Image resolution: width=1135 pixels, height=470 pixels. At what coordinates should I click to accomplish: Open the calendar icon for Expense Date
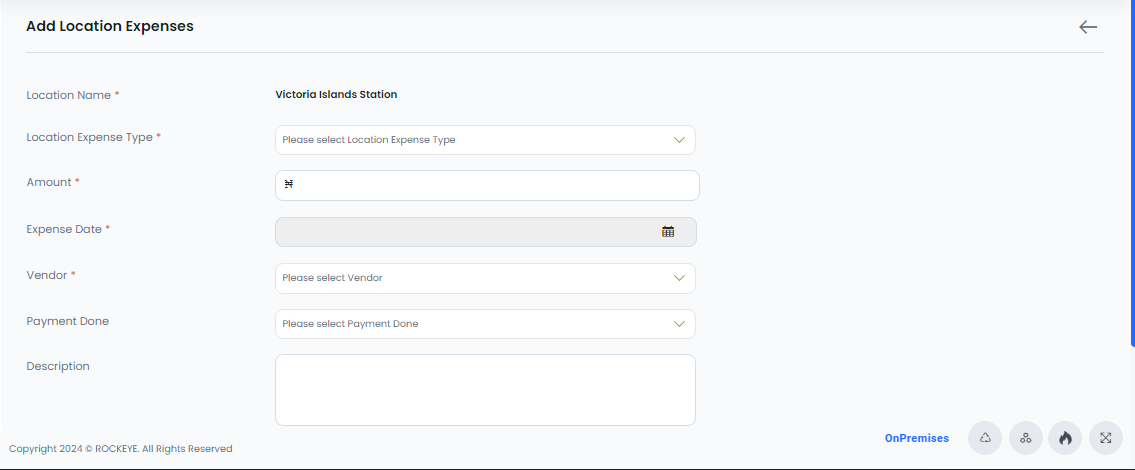[668, 232]
